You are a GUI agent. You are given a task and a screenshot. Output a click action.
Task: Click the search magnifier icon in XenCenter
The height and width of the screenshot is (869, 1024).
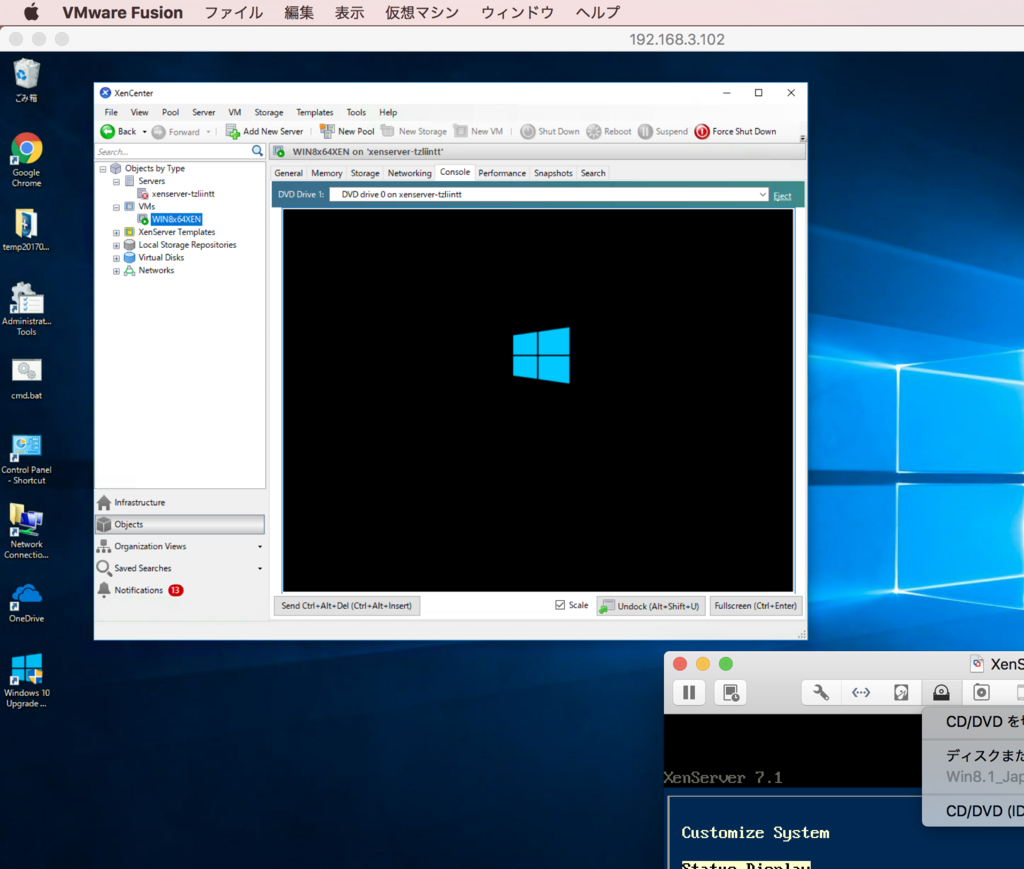click(x=257, y=151)
